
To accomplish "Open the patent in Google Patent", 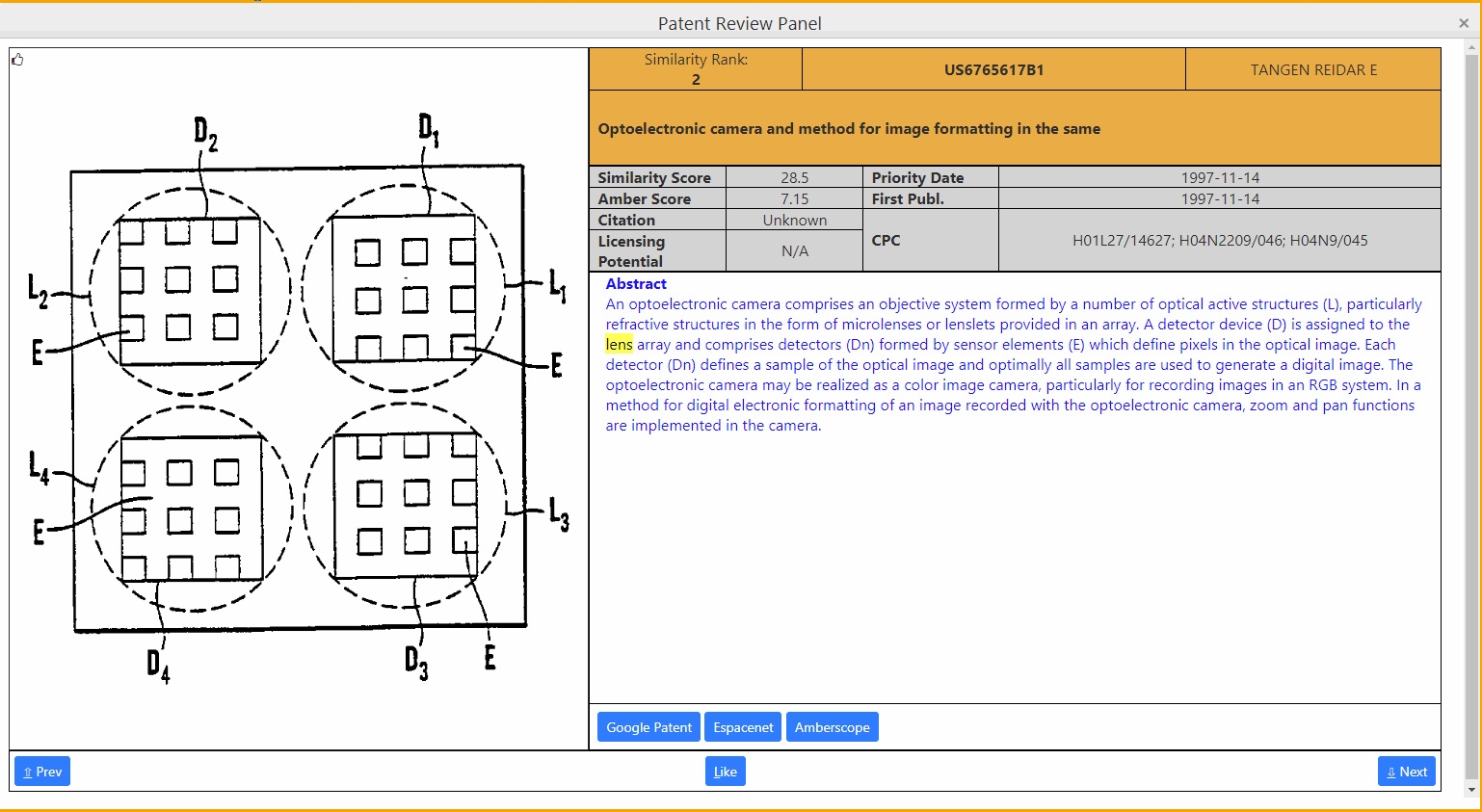I will click(648, 727).
